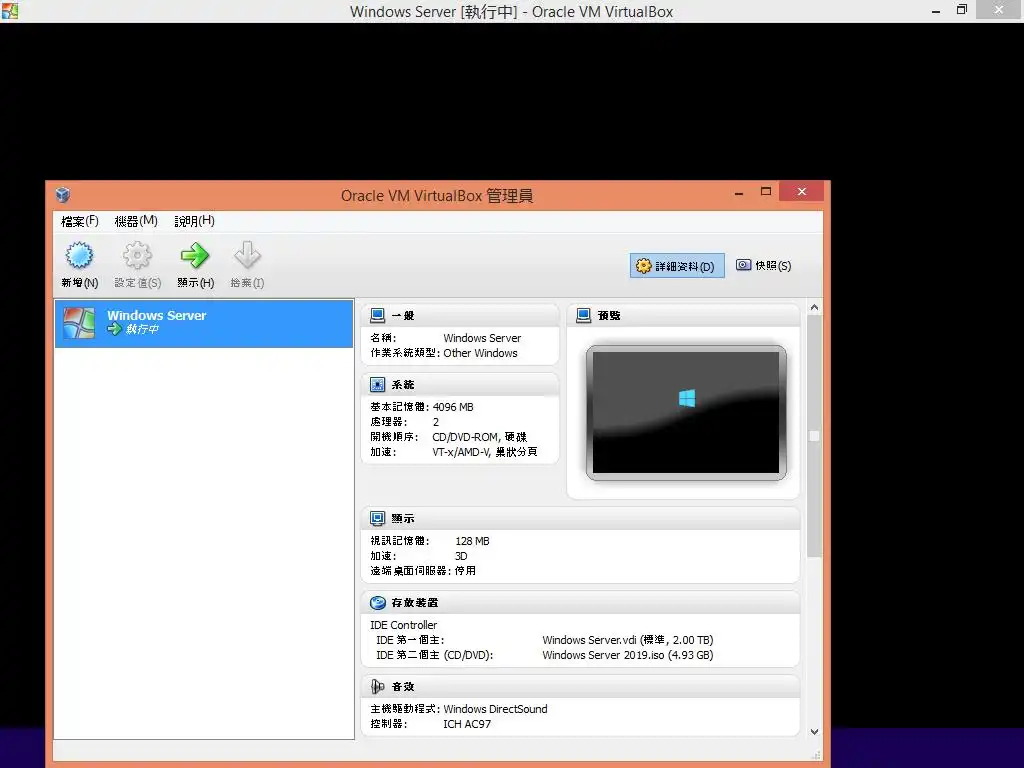Click the 'Windows Server 2019.iso' entry
This screenshot has width=1024, height=768.
coord(628,655)
